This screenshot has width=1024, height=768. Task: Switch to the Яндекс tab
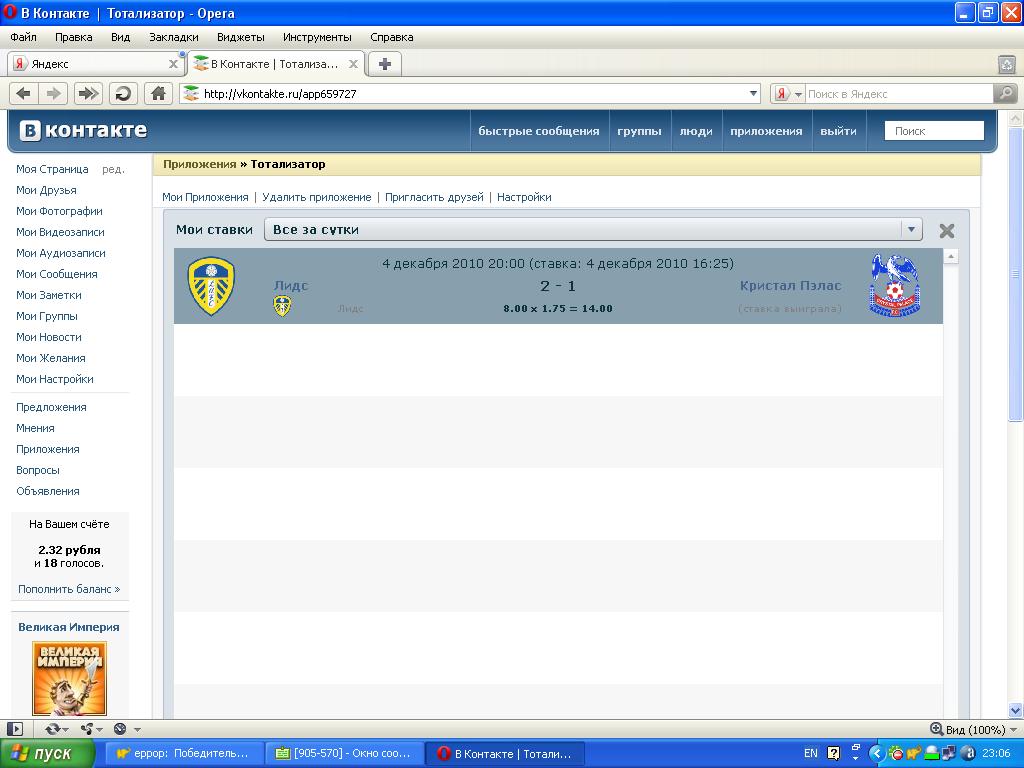click(97, 64)
